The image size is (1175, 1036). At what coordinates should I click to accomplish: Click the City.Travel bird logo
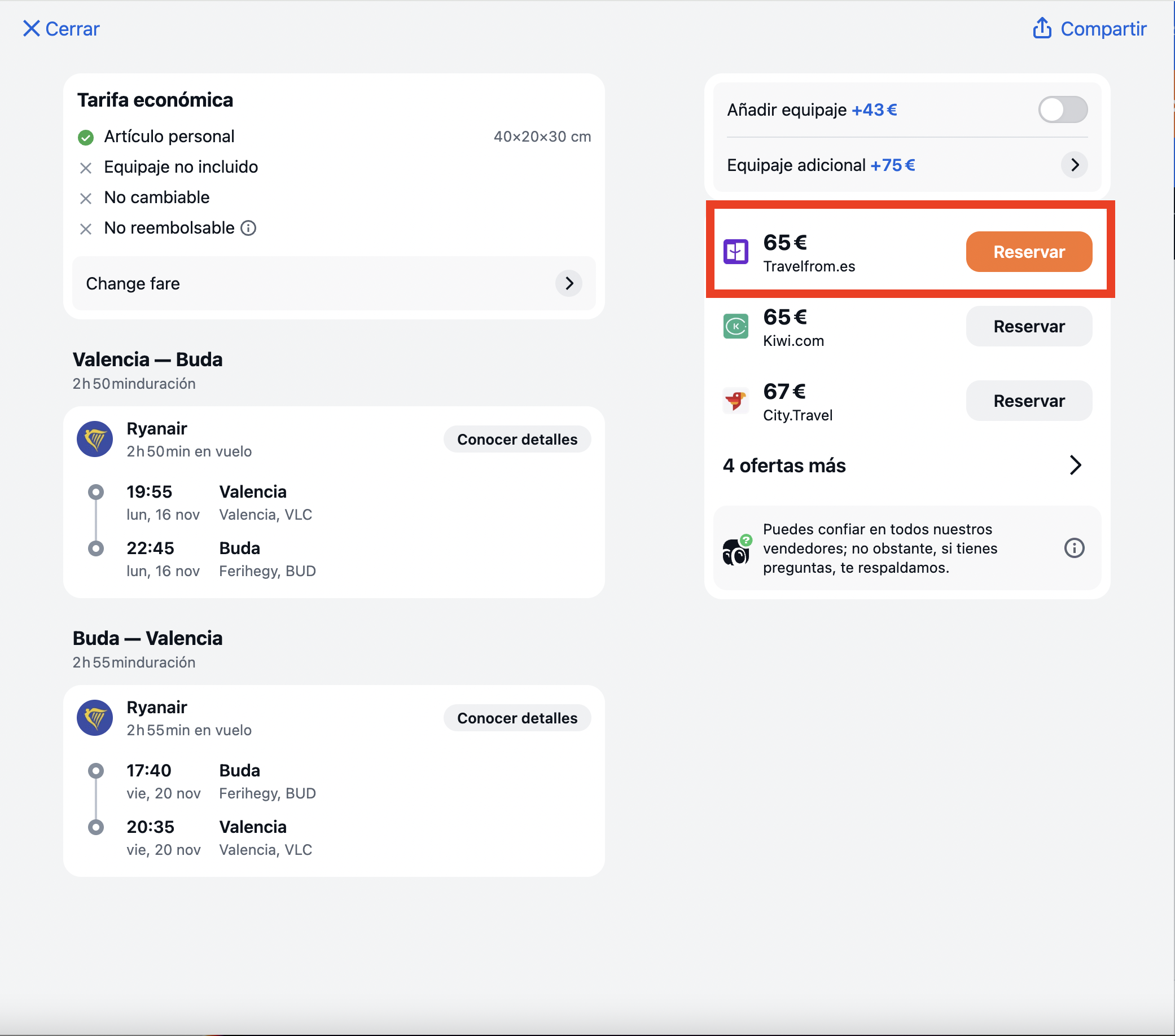(735, 401)
